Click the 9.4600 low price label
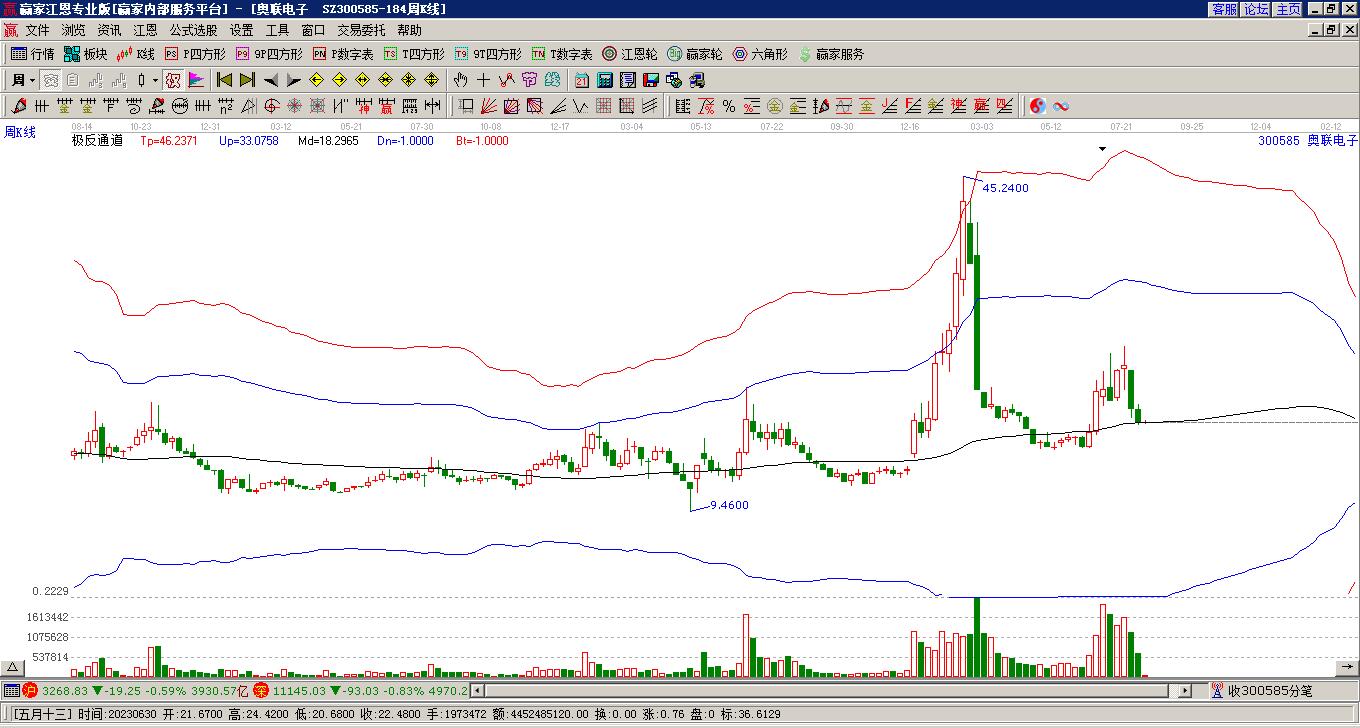This screenshot has width=1360, height=728. coord(729,505)
